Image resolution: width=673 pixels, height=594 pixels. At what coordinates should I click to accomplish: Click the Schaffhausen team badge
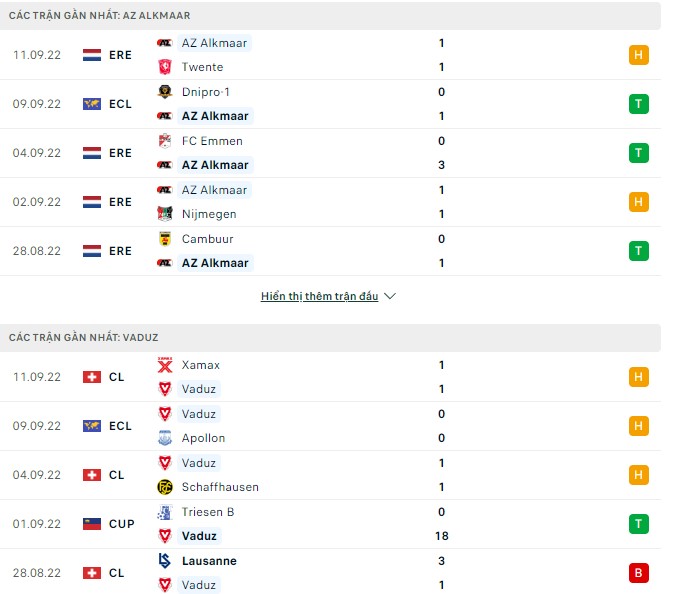tap(165, 487)
